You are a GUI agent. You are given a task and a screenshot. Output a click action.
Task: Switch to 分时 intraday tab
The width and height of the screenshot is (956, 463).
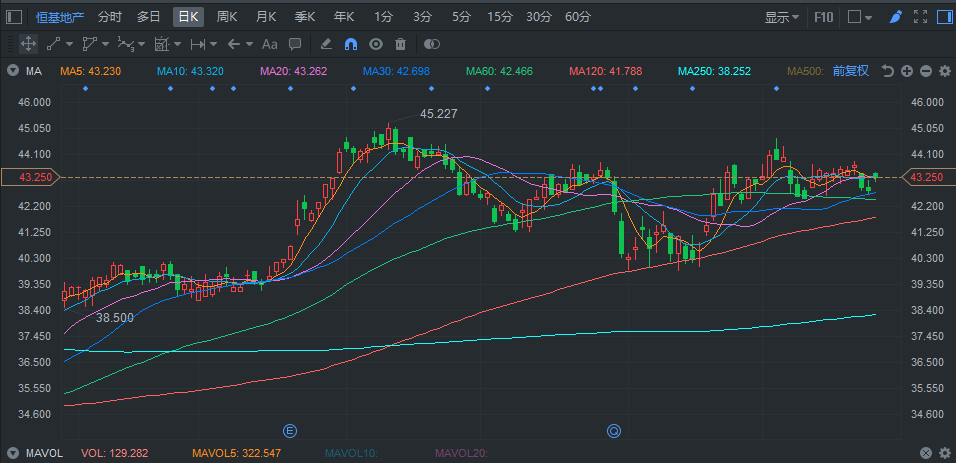coord(110,17)
